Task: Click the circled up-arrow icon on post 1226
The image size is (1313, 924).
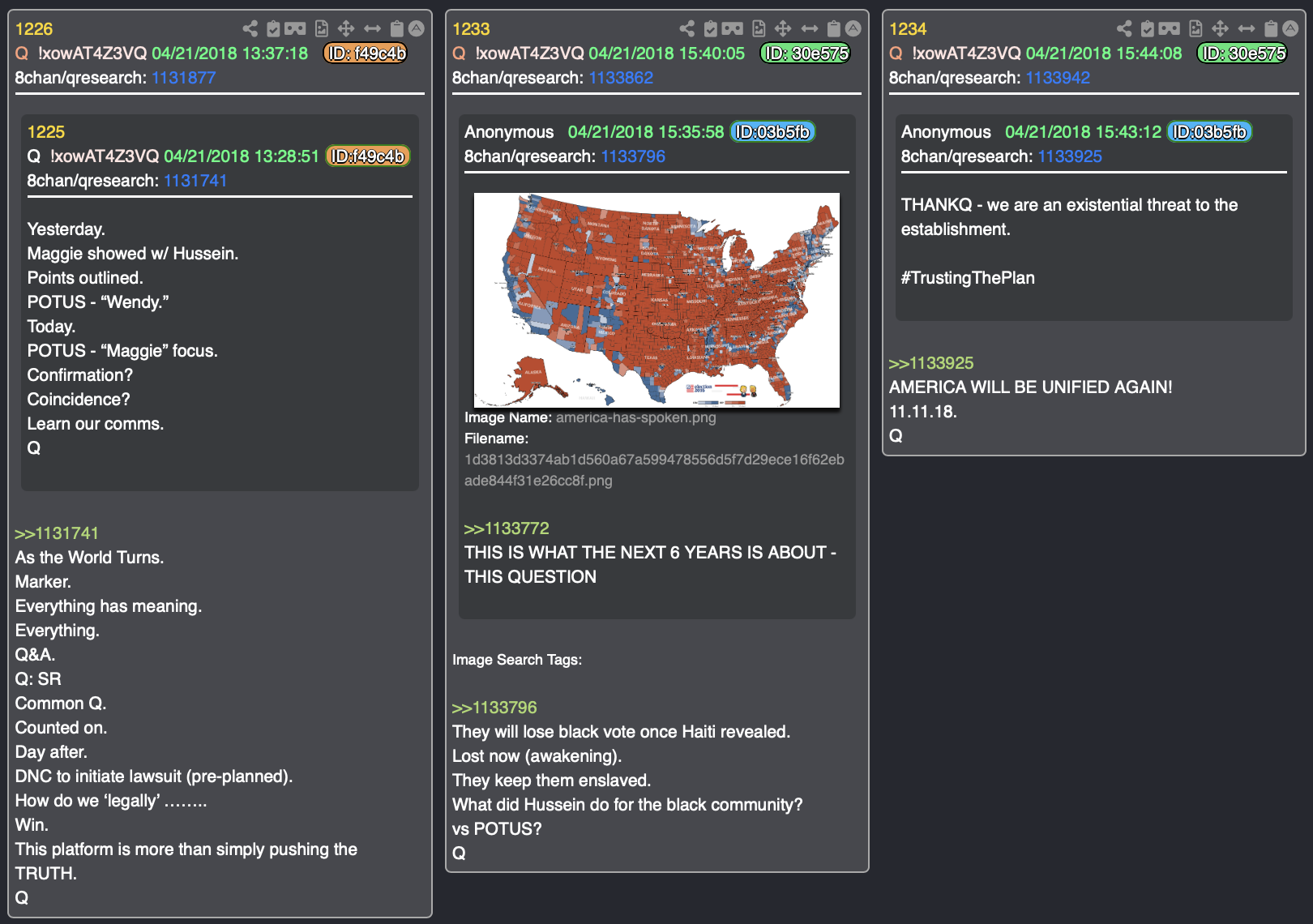Action: click(x=417, y=28)
